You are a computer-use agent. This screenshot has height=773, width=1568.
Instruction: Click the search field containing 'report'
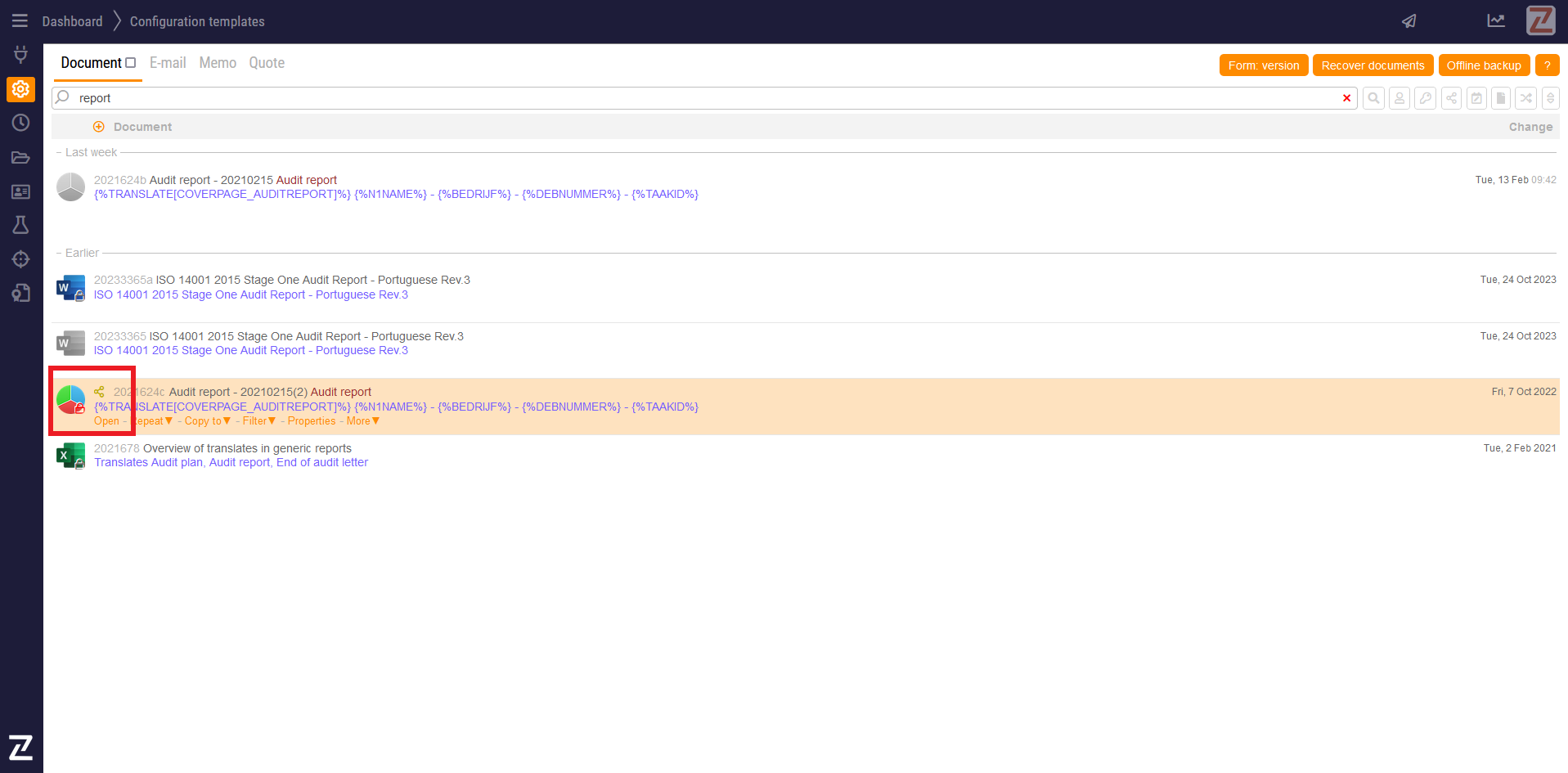pyautogui.click(x=703, y=98)
